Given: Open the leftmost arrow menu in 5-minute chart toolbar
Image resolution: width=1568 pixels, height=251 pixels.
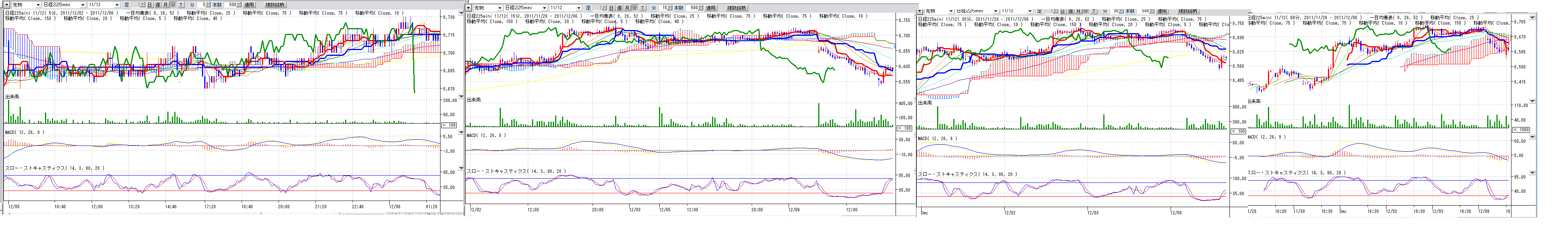Looking at the screenshot, I should (x=7, y=5).
